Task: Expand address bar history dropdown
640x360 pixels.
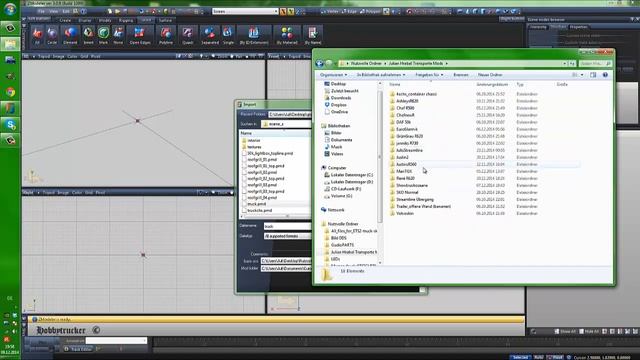Action: point(564,64)
